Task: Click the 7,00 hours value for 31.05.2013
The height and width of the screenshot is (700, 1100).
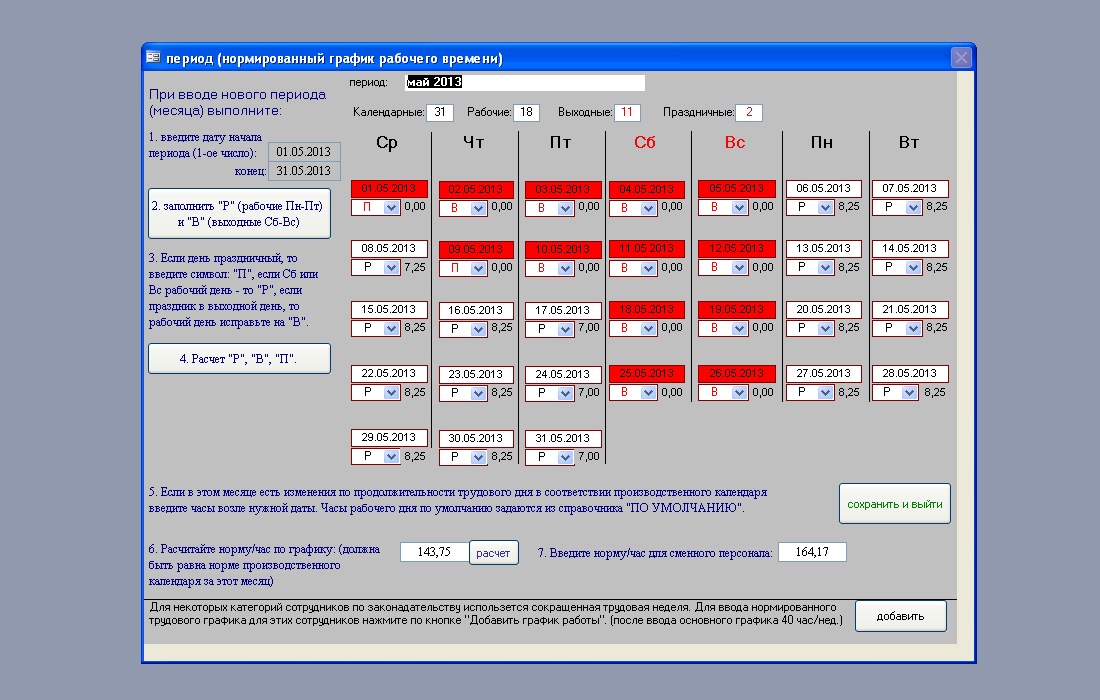Action: (x=589, y=457)
